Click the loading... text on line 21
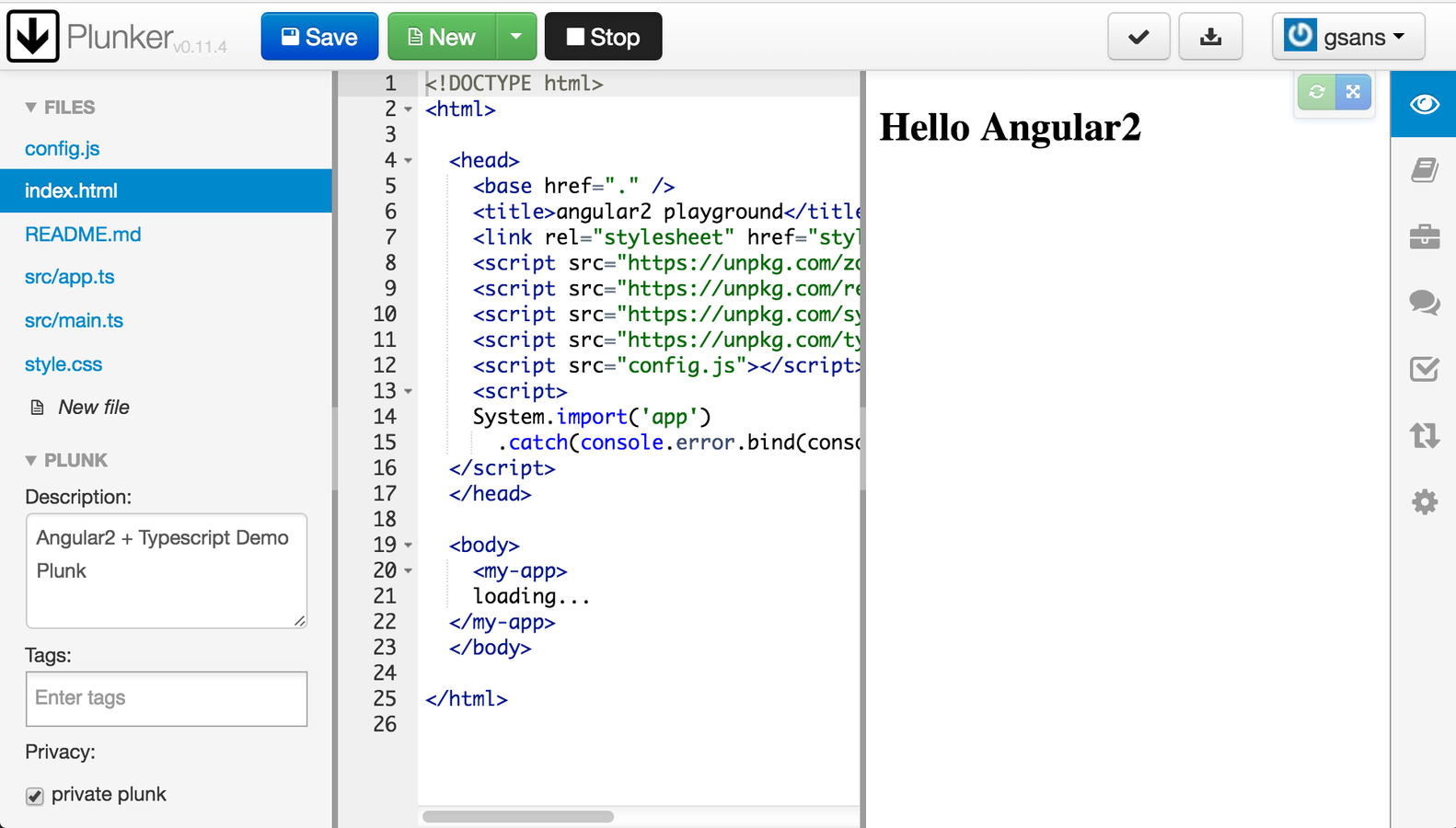 (531, 596)
